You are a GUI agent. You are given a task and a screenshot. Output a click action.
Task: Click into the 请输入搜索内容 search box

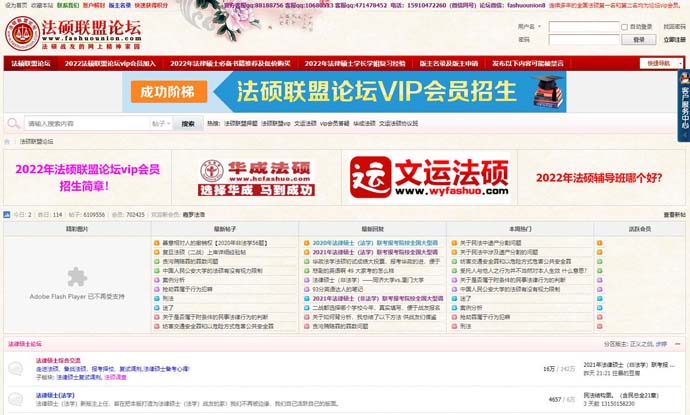(x=87, y=124)
